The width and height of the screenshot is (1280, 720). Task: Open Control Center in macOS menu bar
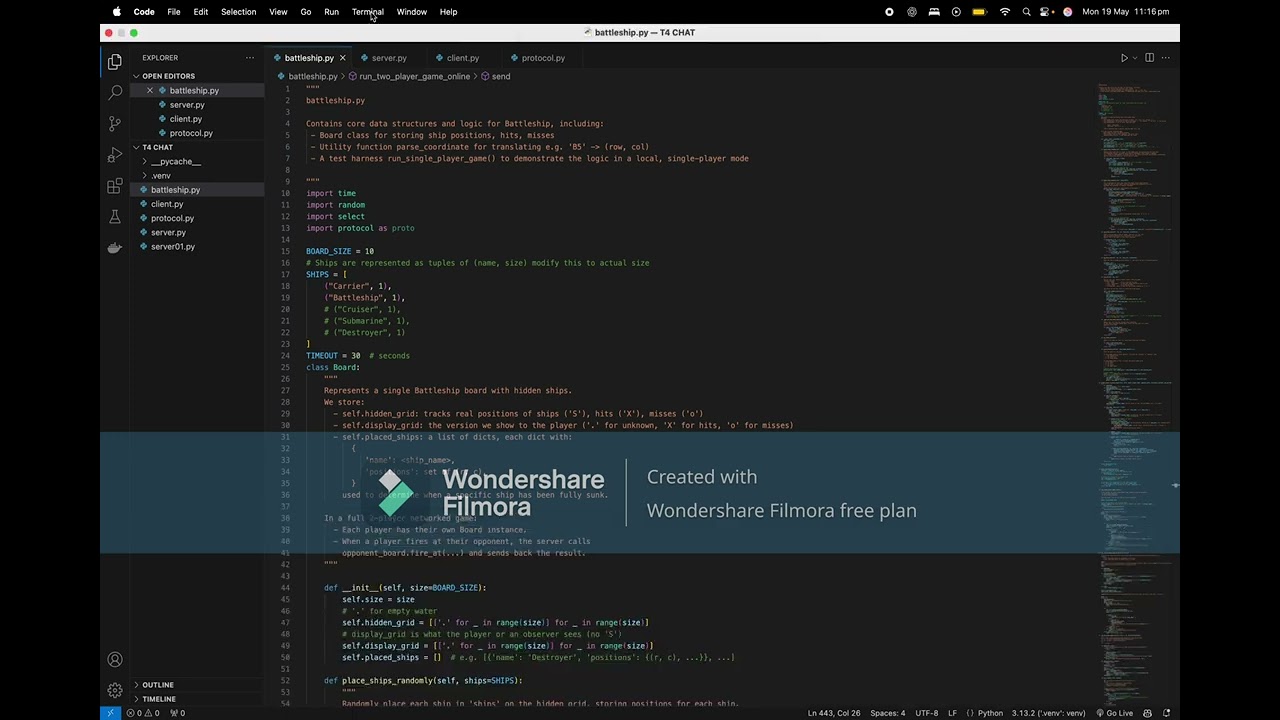[x=1047, y=12]
